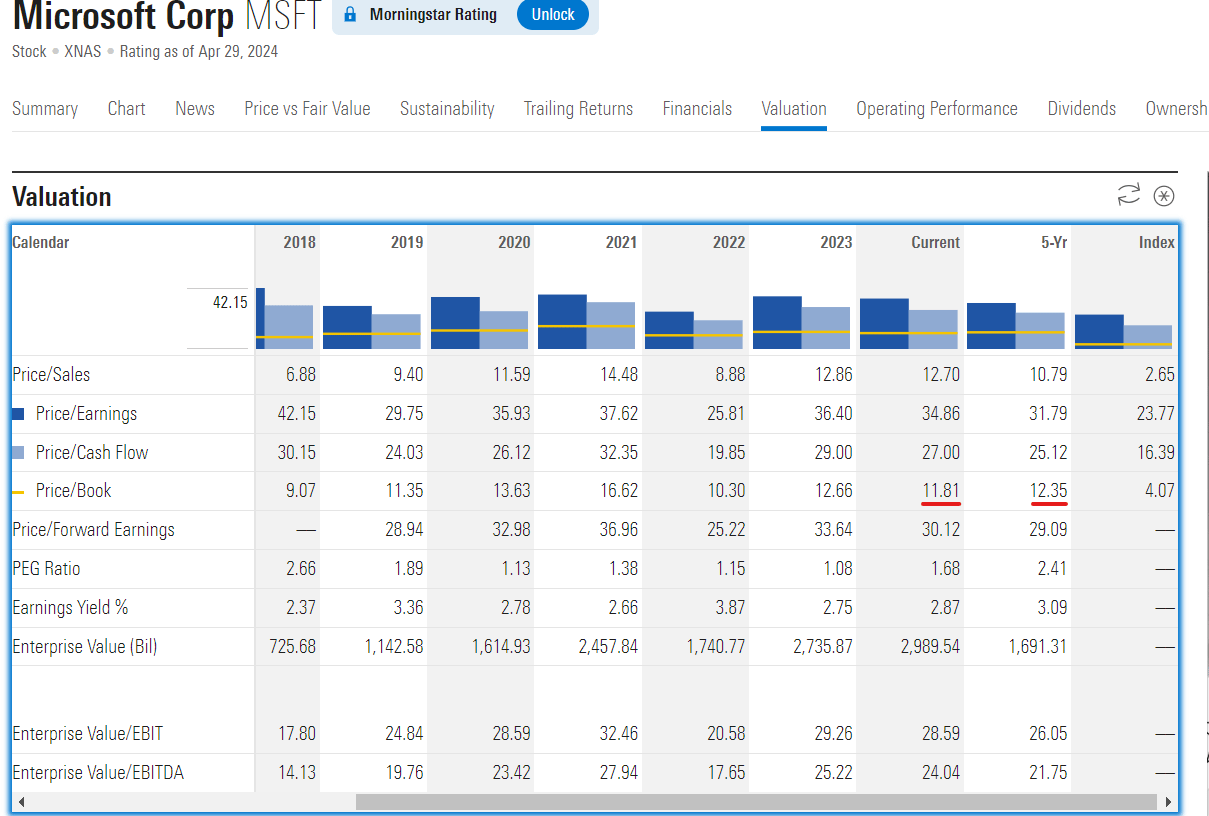Click the left arrow of the horizontal scrollbar
This screenshot has width=1209, height=816.
21,802
